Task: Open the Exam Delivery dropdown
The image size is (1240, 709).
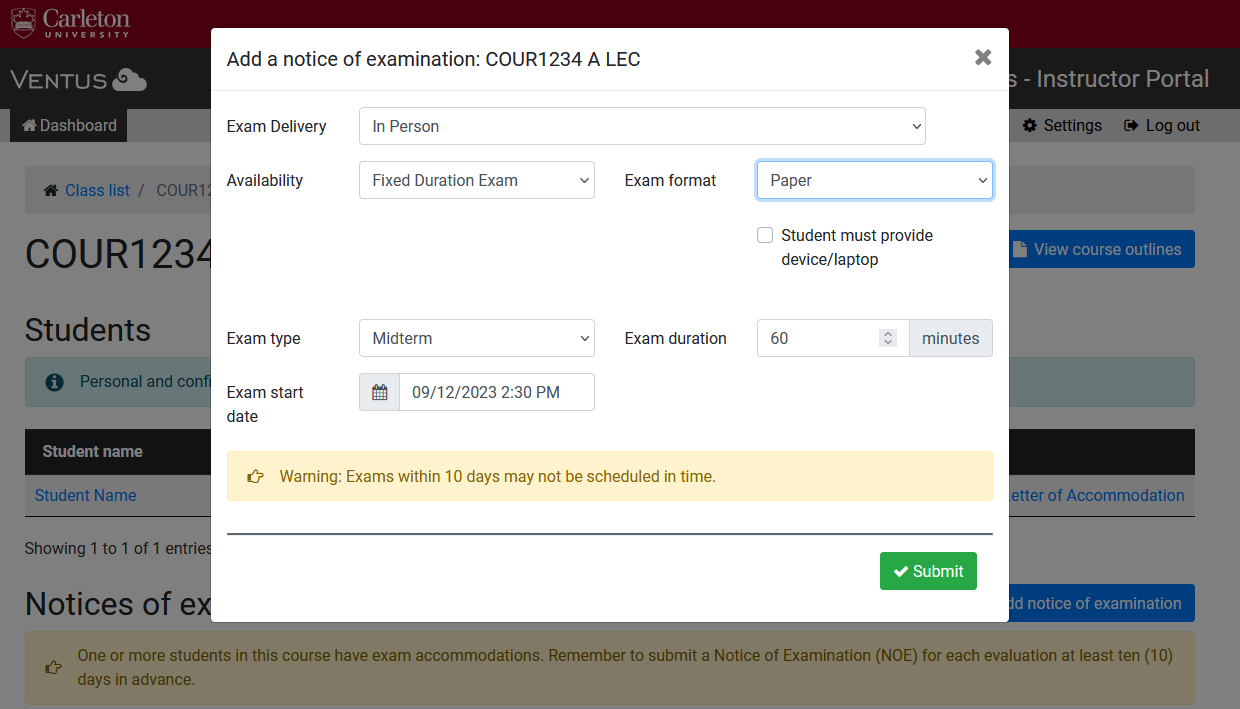Action: pos(642,126)
